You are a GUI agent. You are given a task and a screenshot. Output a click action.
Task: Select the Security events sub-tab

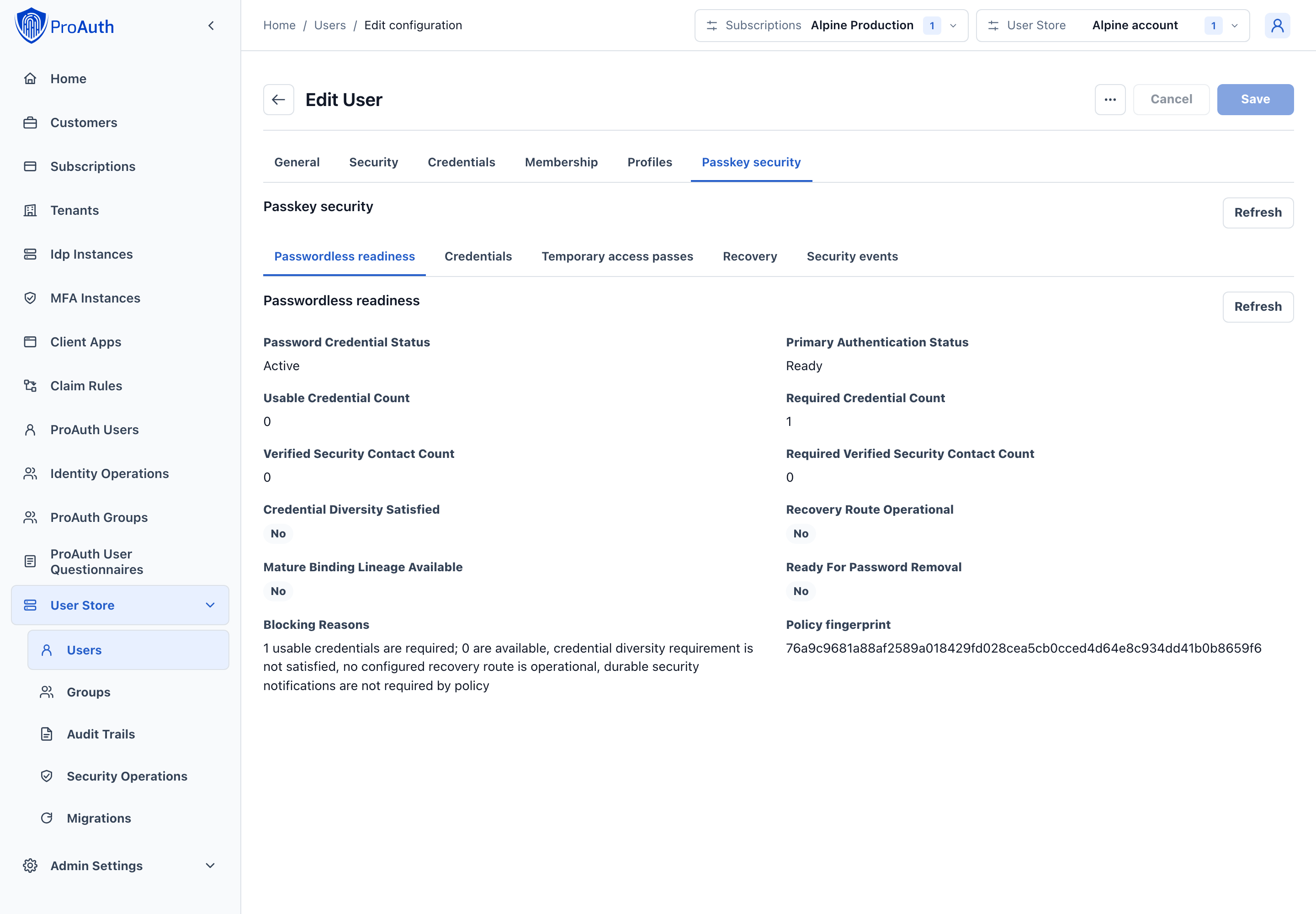(852, 256)
